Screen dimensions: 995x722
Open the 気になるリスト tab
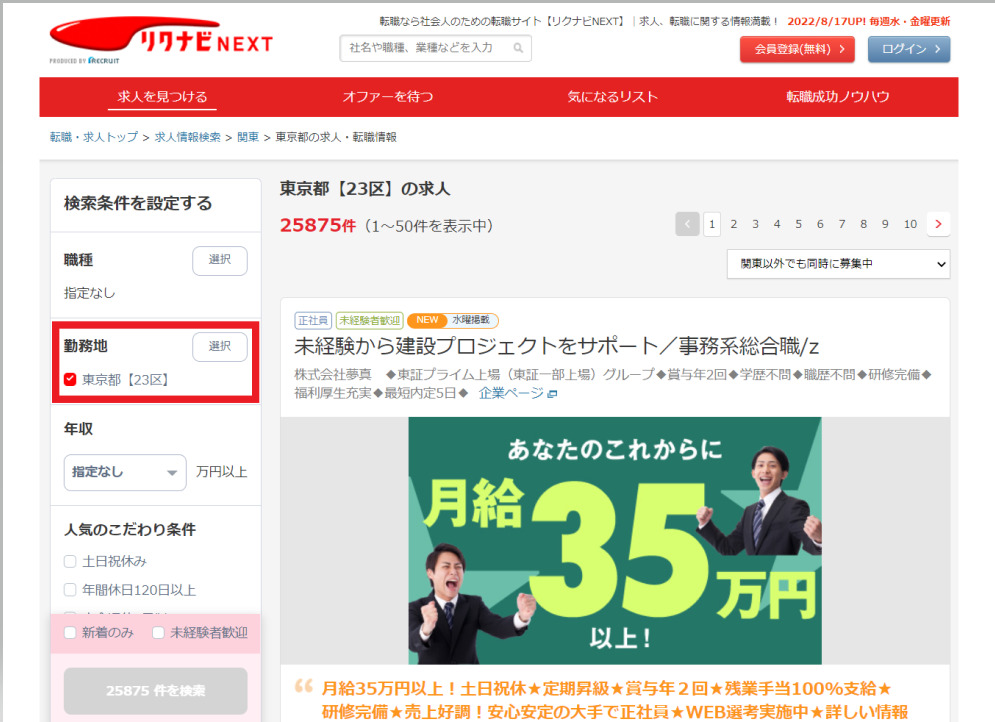[612, 96]
